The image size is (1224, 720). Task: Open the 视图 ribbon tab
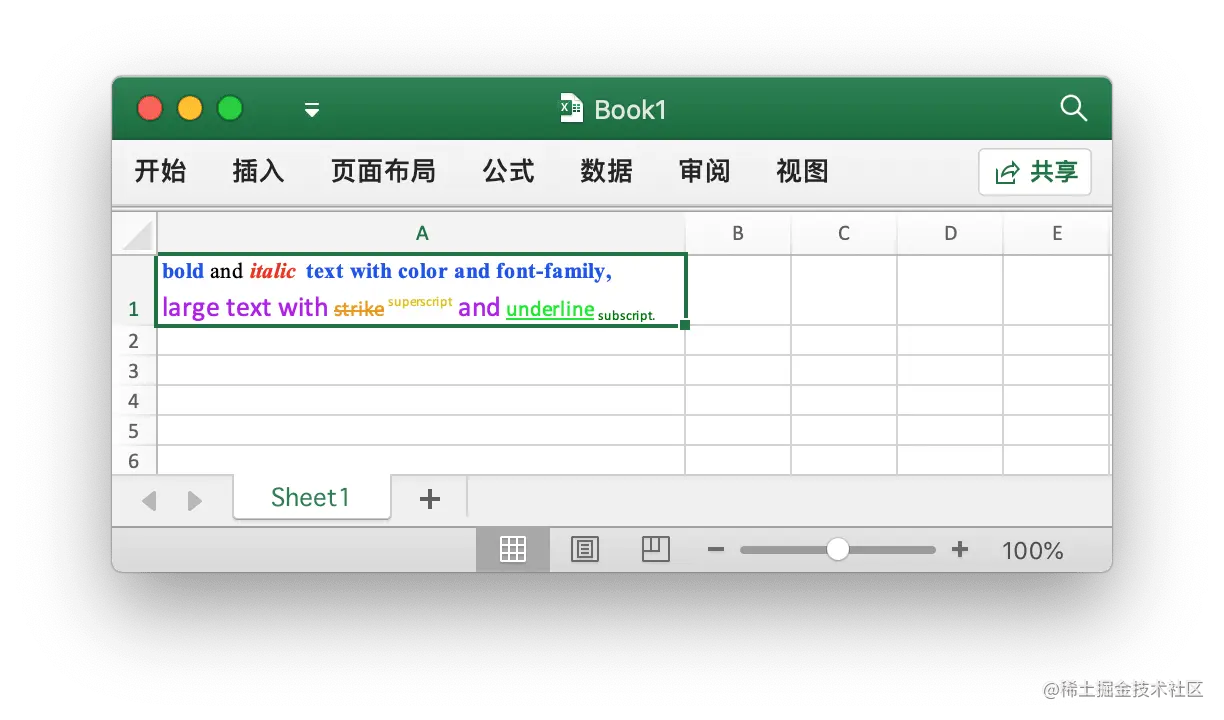802,171
